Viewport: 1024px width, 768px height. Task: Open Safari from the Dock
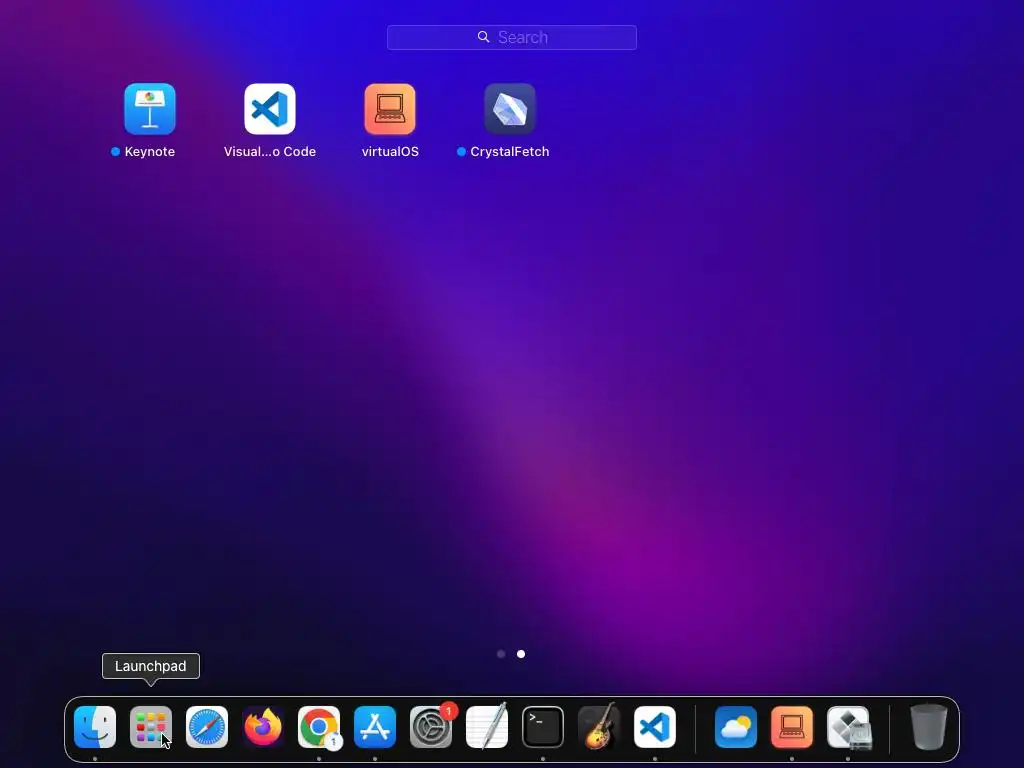click(207, 727)
